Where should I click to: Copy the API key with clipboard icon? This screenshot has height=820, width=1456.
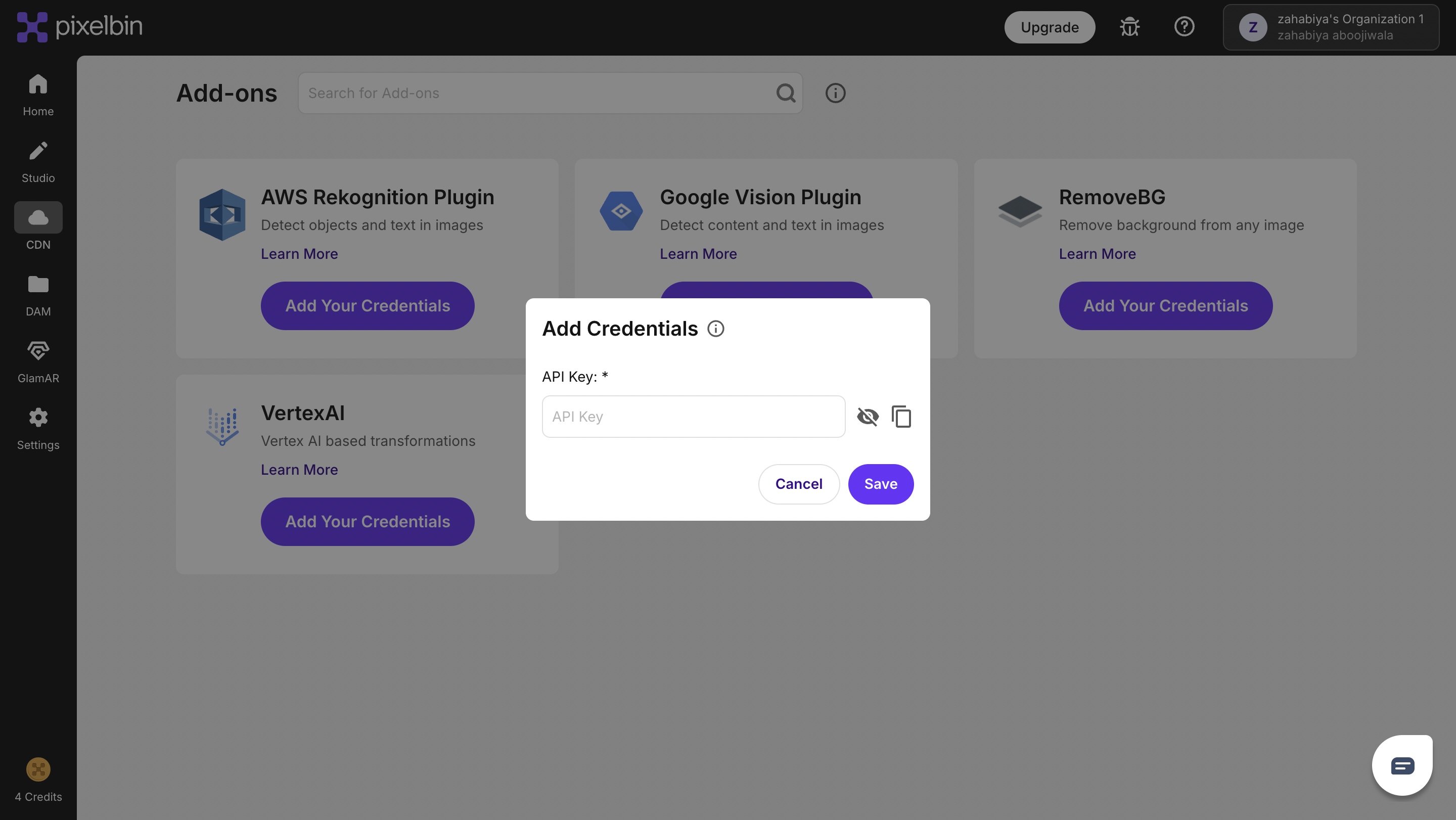click(x=901, y=417)
